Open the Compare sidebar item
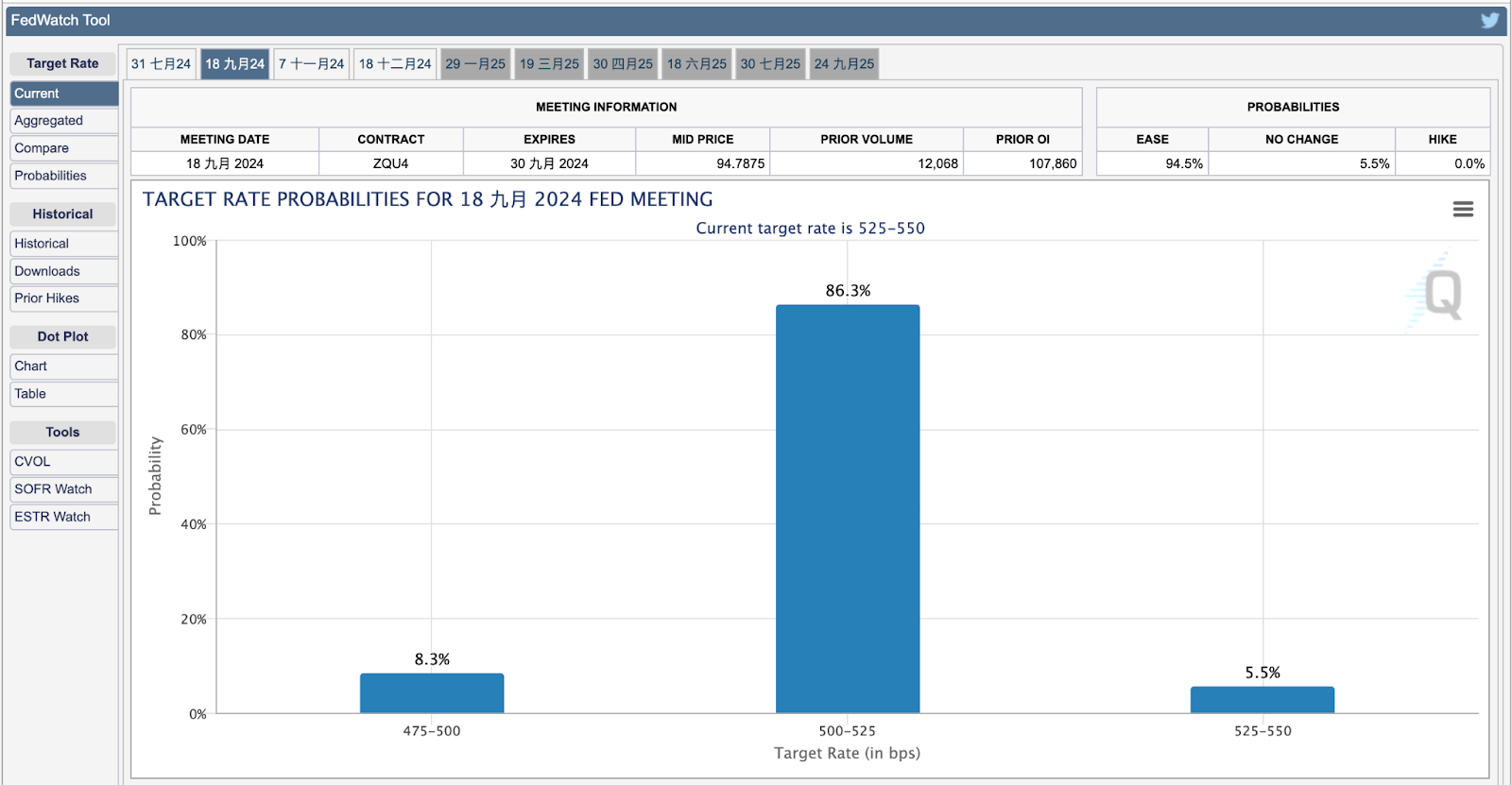 pyautogui.click(x=64, y=148)
